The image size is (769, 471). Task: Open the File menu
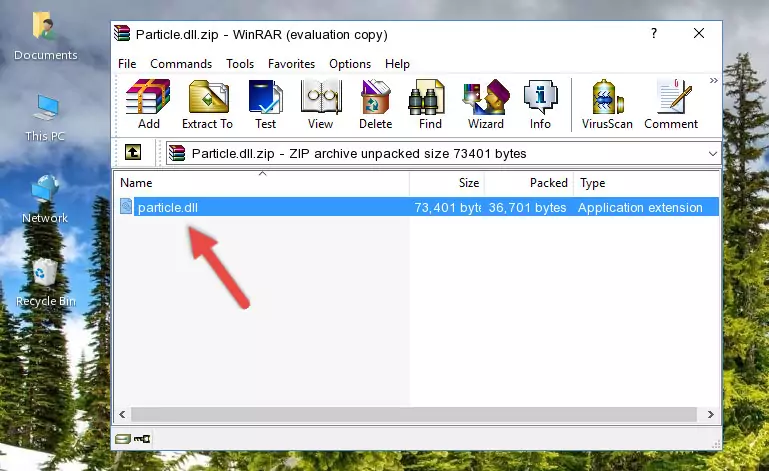127,64
